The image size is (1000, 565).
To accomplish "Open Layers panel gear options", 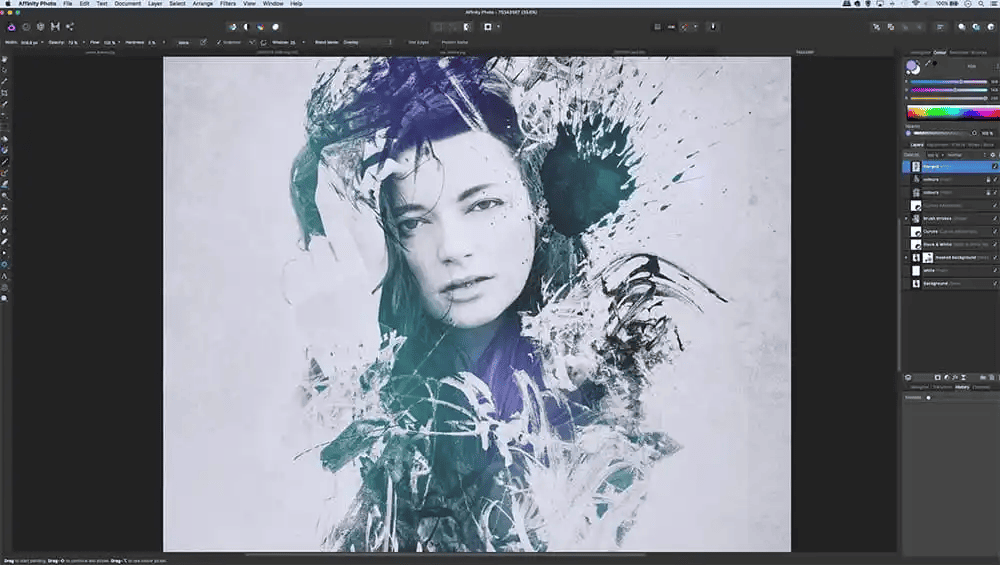I will 993,155.
